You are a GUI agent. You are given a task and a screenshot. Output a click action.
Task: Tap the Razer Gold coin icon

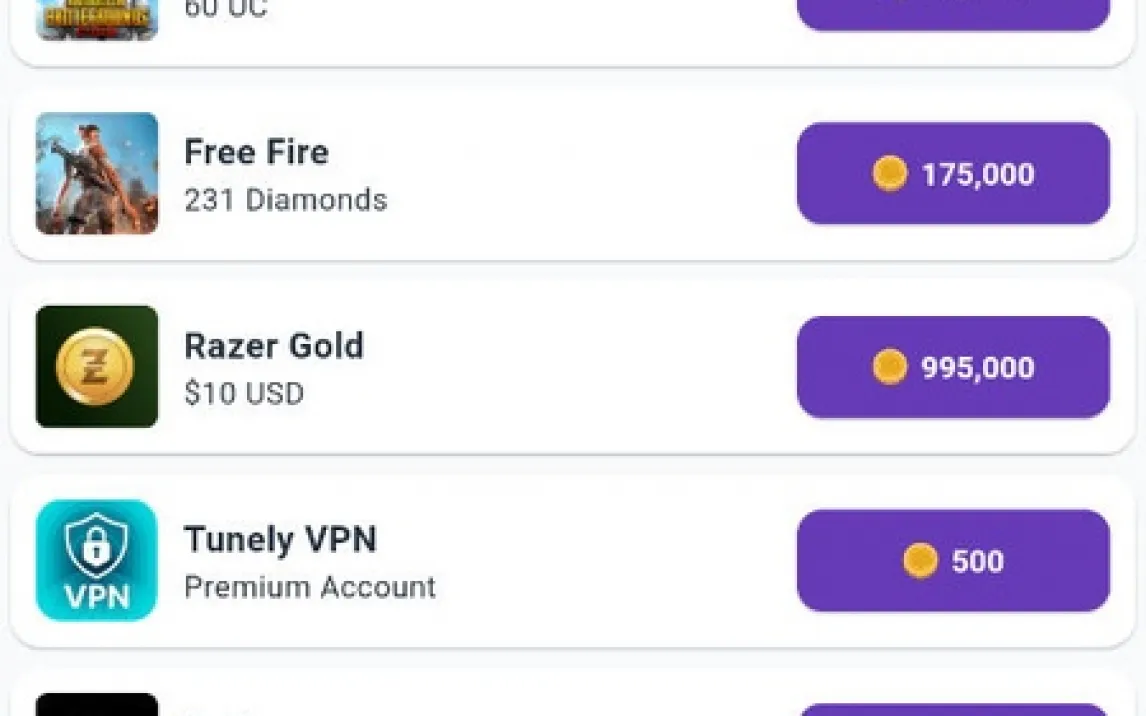pyautogui.click(x=97, y=366)
